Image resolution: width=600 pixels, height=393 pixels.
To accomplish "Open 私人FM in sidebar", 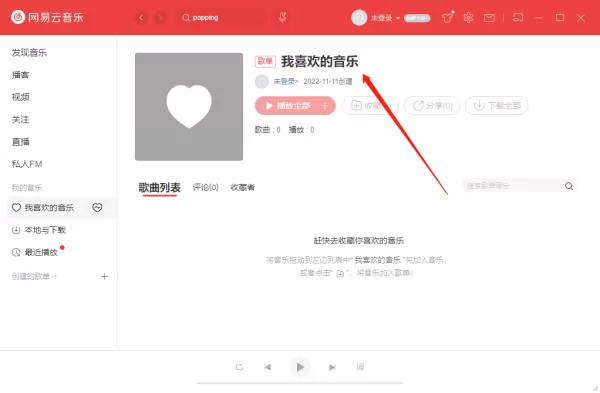I will click(27, 164).
